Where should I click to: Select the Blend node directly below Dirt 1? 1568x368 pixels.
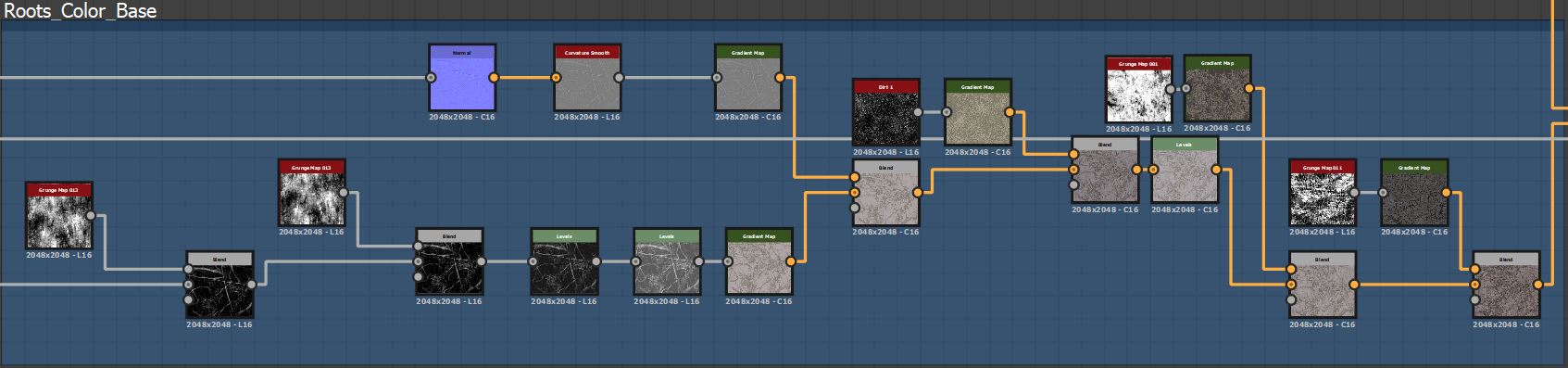click(x=885, y=193)
